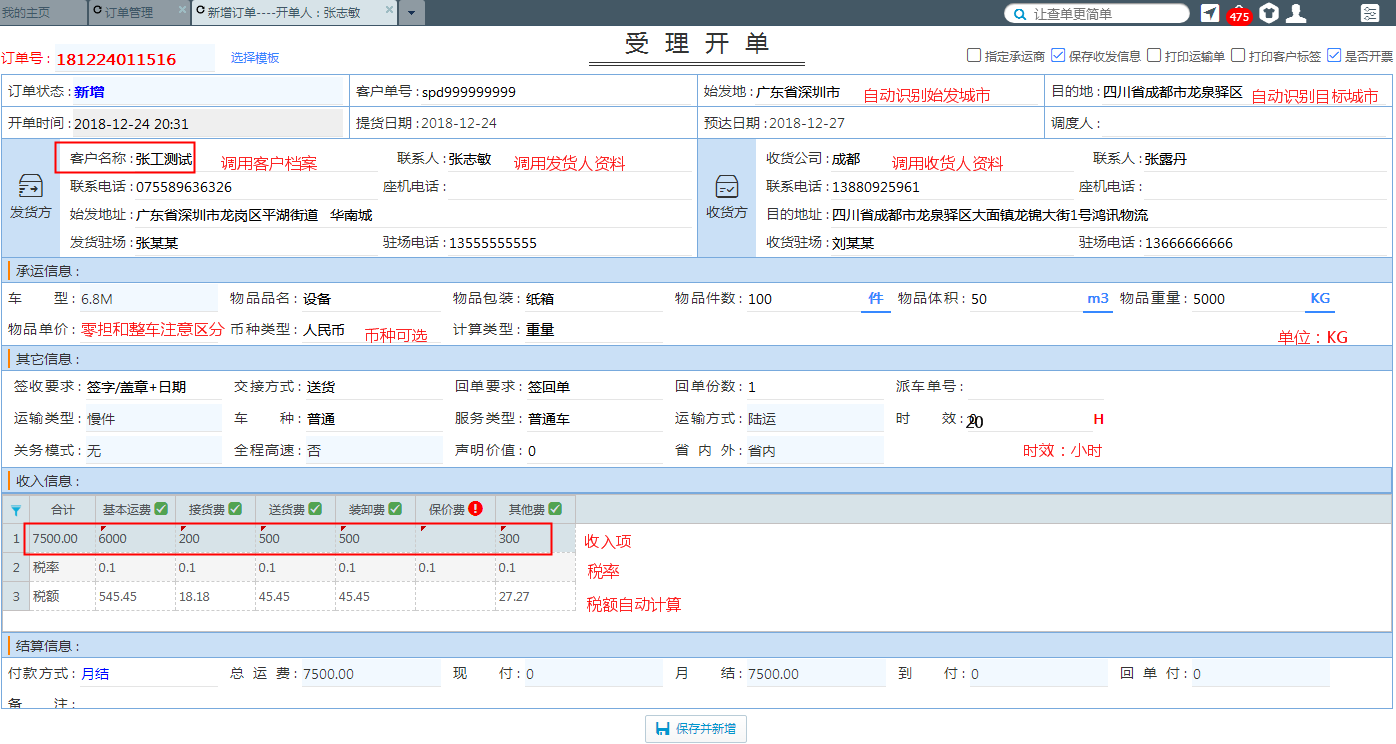Close the 新增订单 tab
This screenshot has width=1396, height=744.
point(387,9)
